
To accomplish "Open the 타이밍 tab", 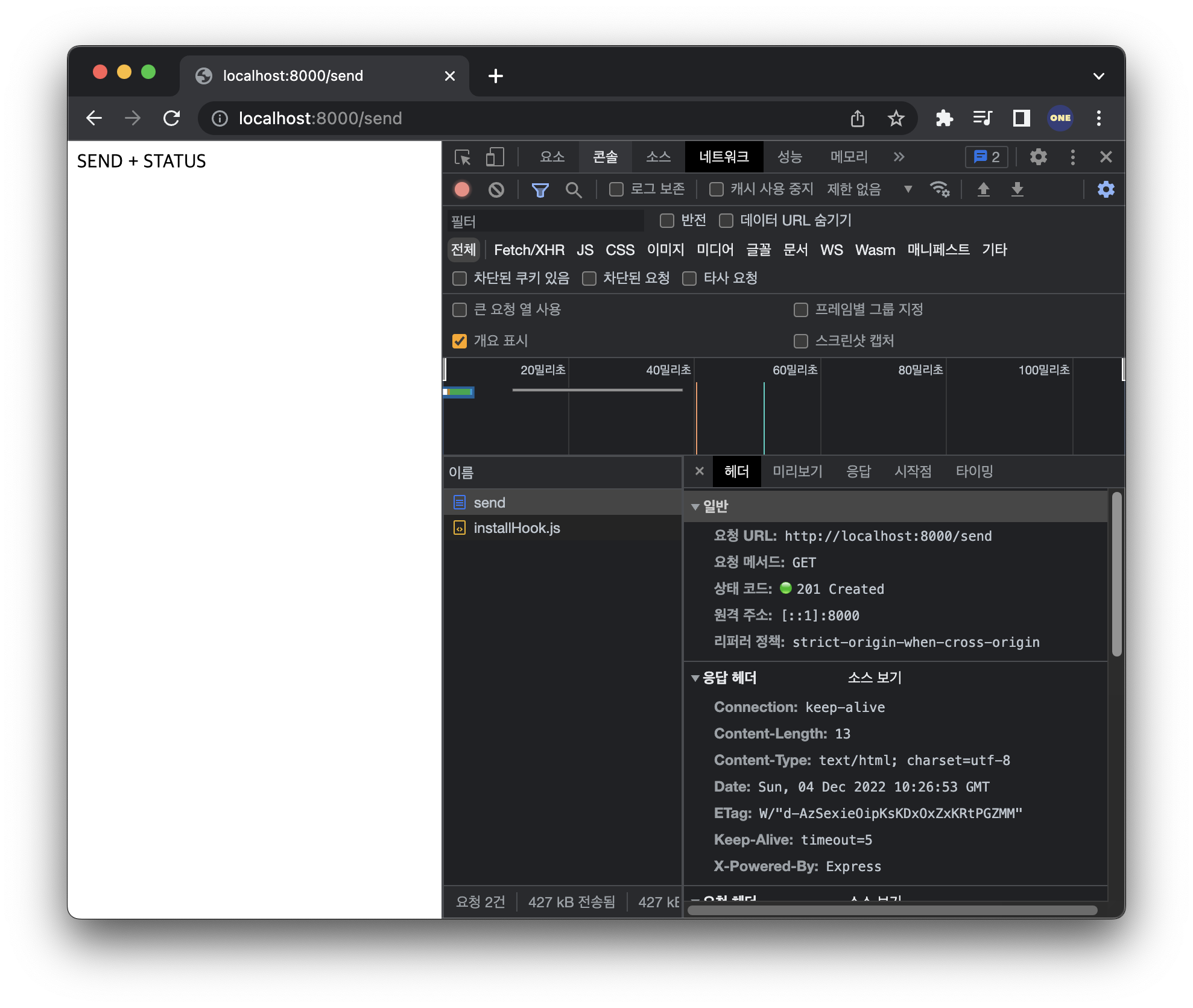I will [x=973, y=471].
